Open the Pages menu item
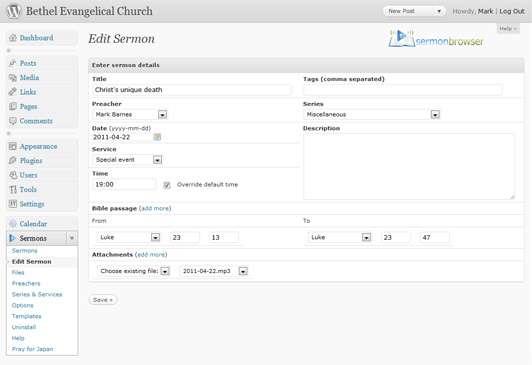The width and height of the screenshot is (532, 365). [x=28, y=107]
